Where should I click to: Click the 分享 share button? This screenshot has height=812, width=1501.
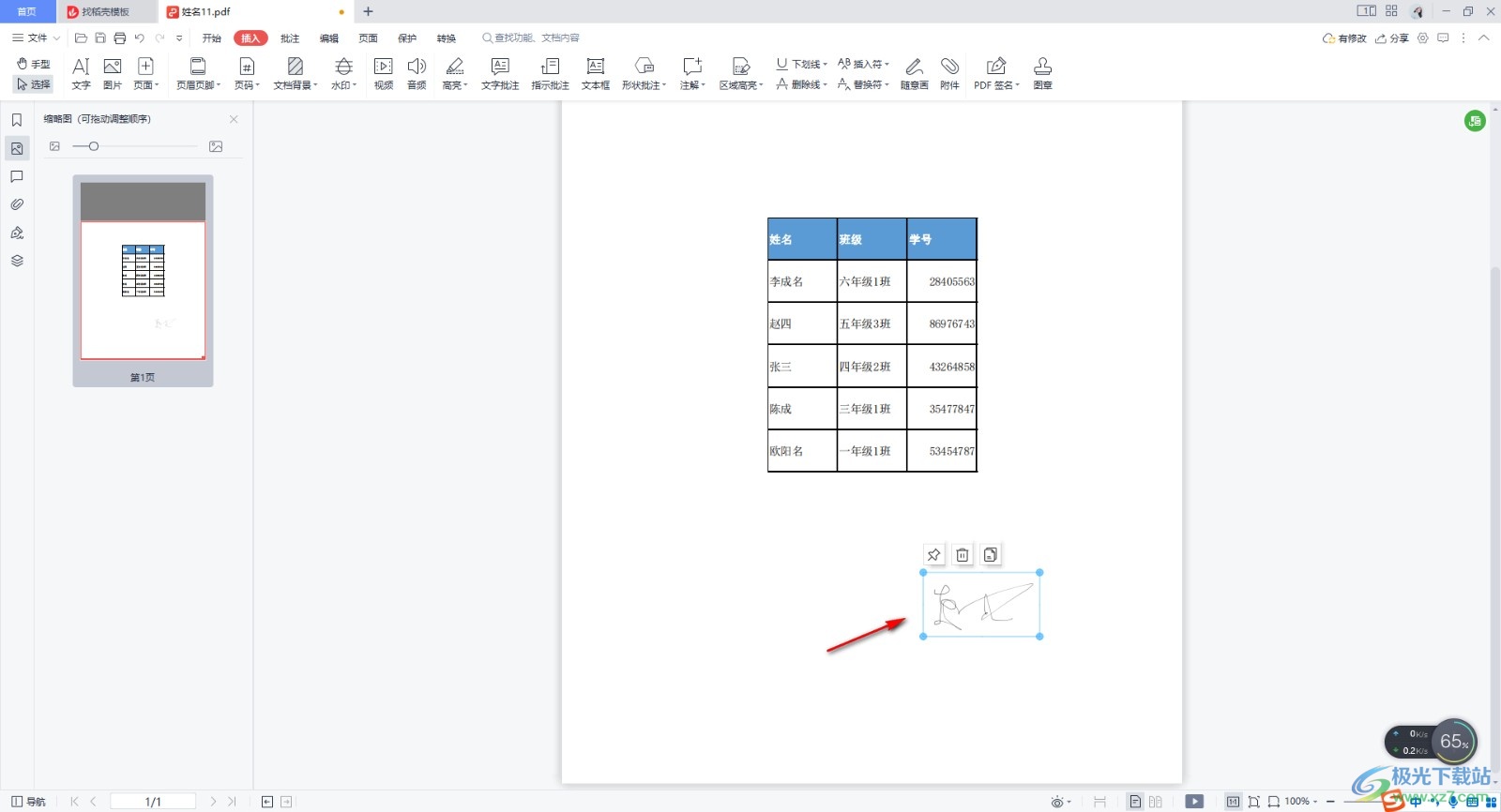tap(1392, 38)
